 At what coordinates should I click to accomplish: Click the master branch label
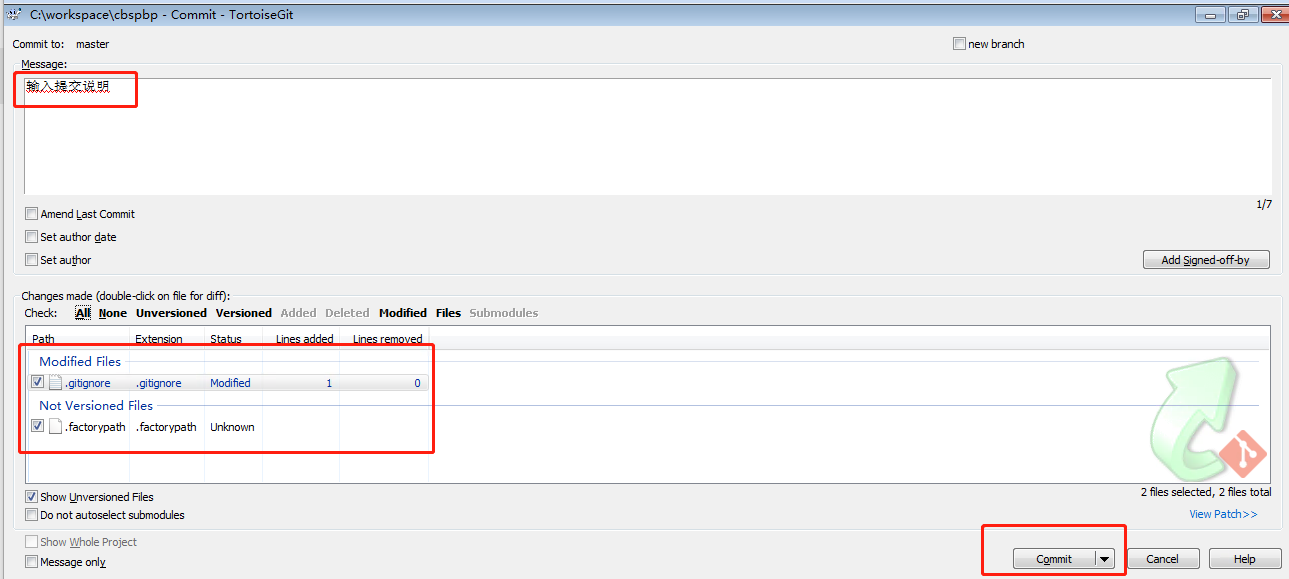tap(93, 44)
